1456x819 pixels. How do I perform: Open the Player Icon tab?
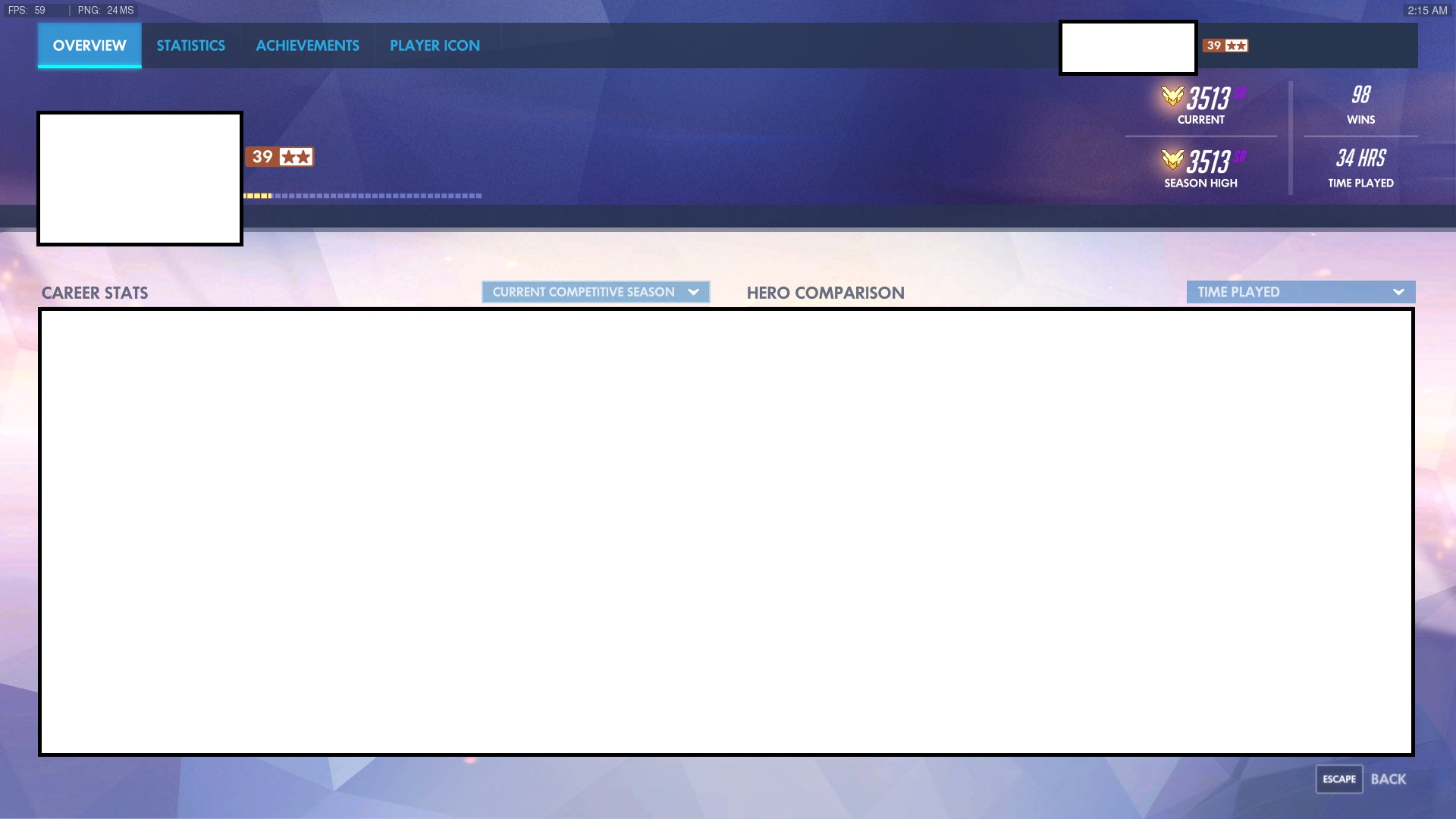(435, 45)
